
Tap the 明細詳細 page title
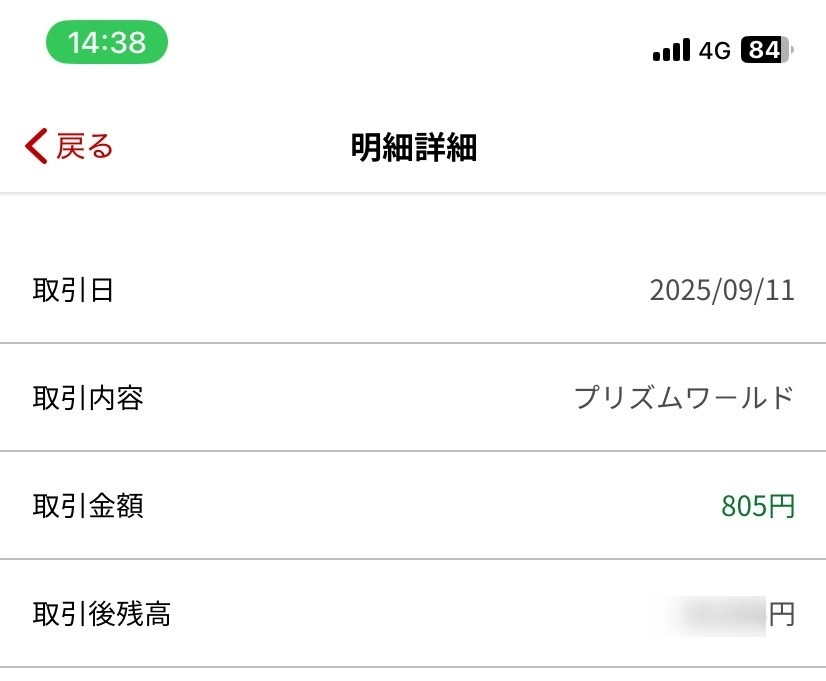413,148
